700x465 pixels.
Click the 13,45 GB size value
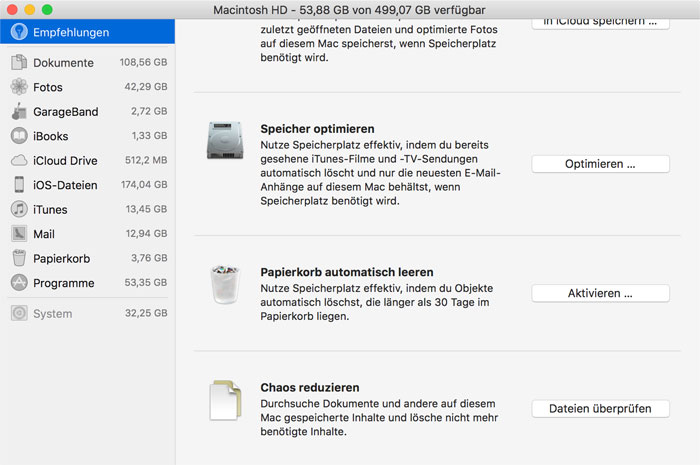pos(146,209)
